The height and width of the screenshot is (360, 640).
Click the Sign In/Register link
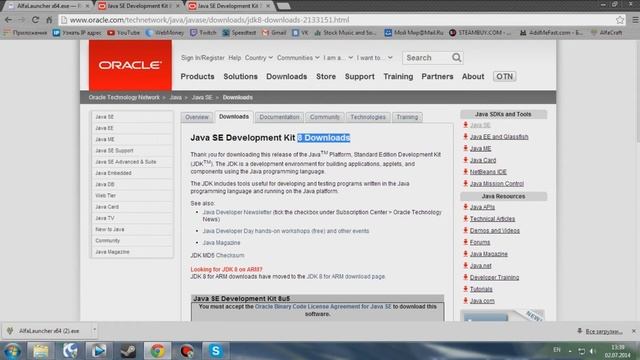click(x=202, y=58)
